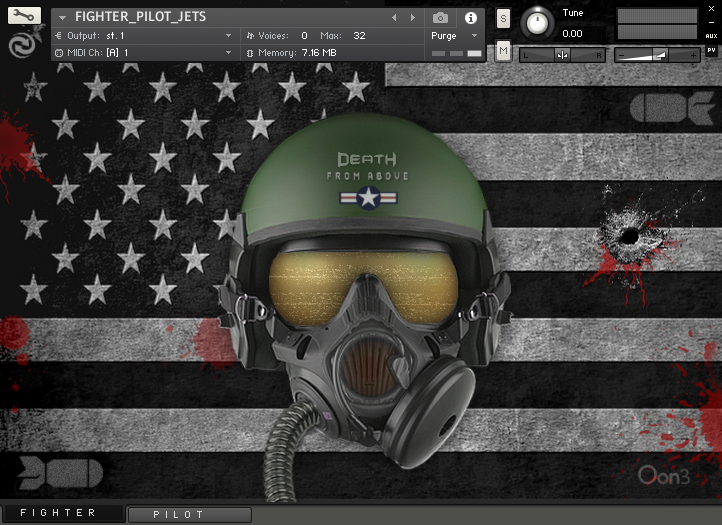Solo the instrument with S button

coord(503,18)
